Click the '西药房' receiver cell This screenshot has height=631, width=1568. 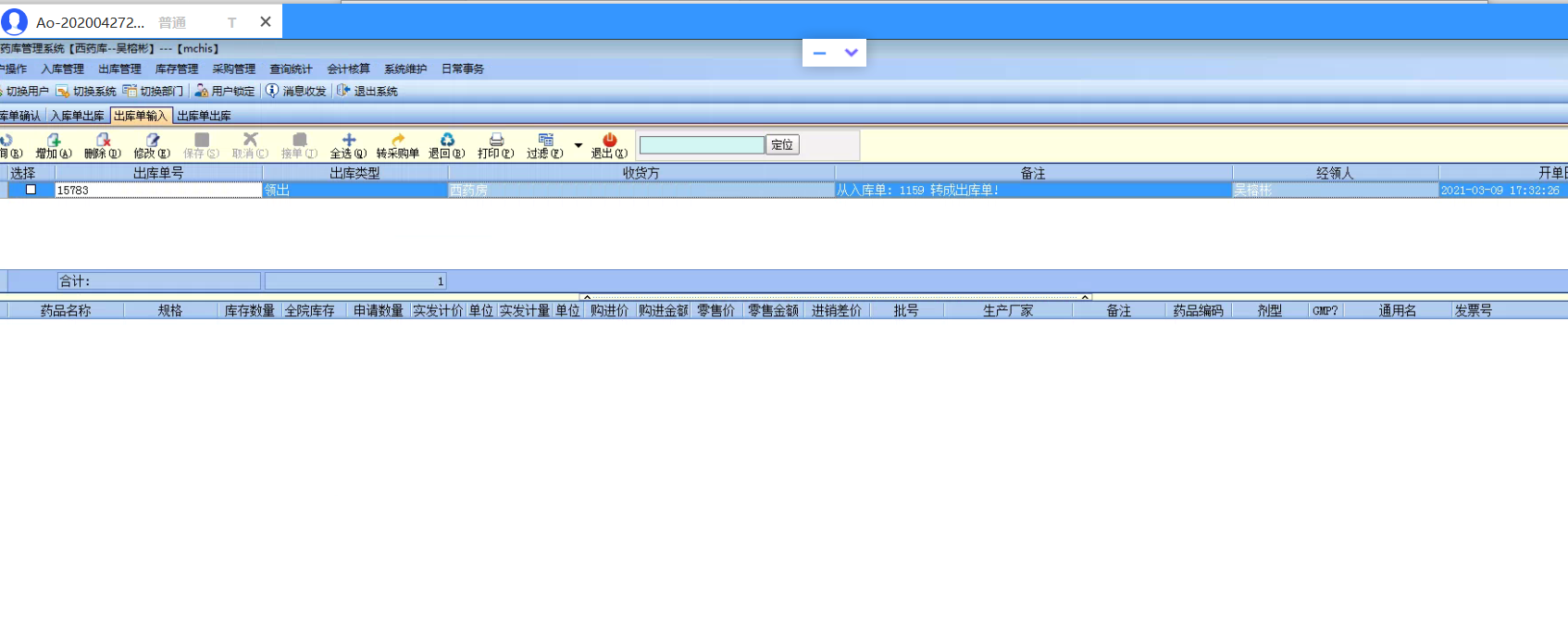point(641,190)
